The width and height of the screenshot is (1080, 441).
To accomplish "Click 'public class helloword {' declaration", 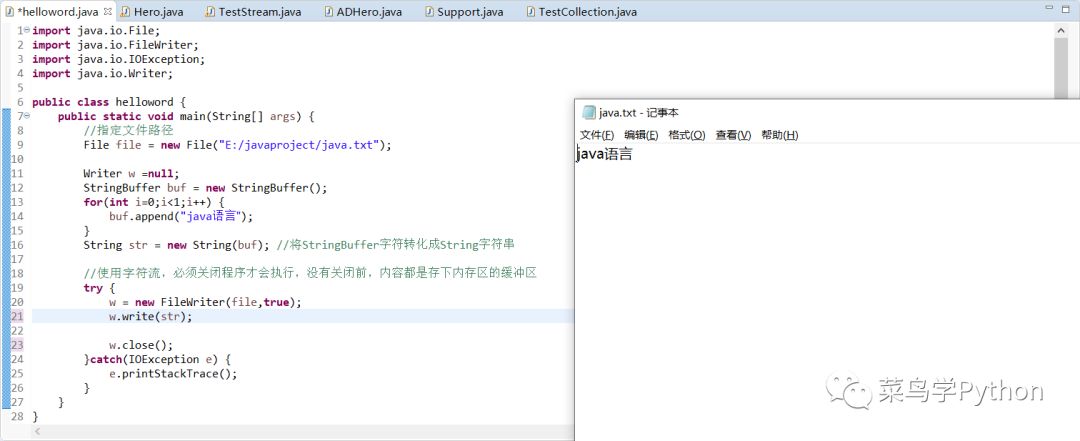I will tap(109, 102).
